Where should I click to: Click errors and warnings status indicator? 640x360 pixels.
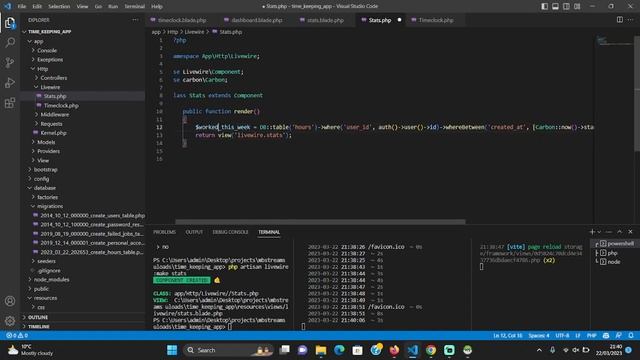pos(17,336)
